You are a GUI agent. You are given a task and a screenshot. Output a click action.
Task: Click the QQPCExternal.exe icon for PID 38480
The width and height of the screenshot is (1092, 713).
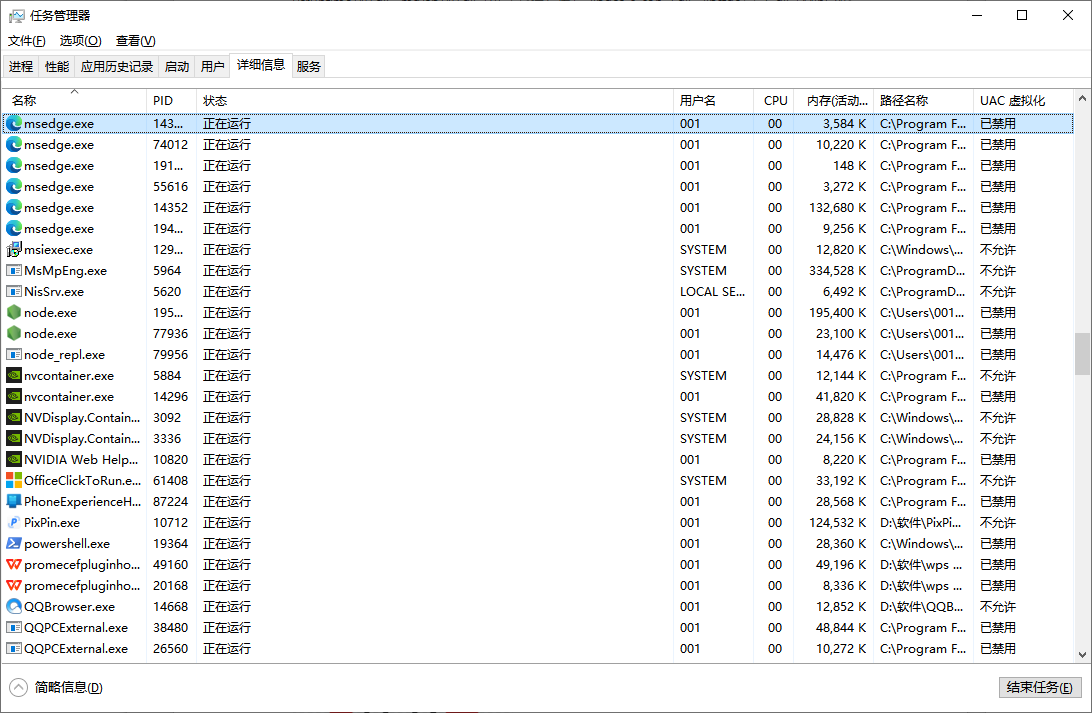coord(14,627)
